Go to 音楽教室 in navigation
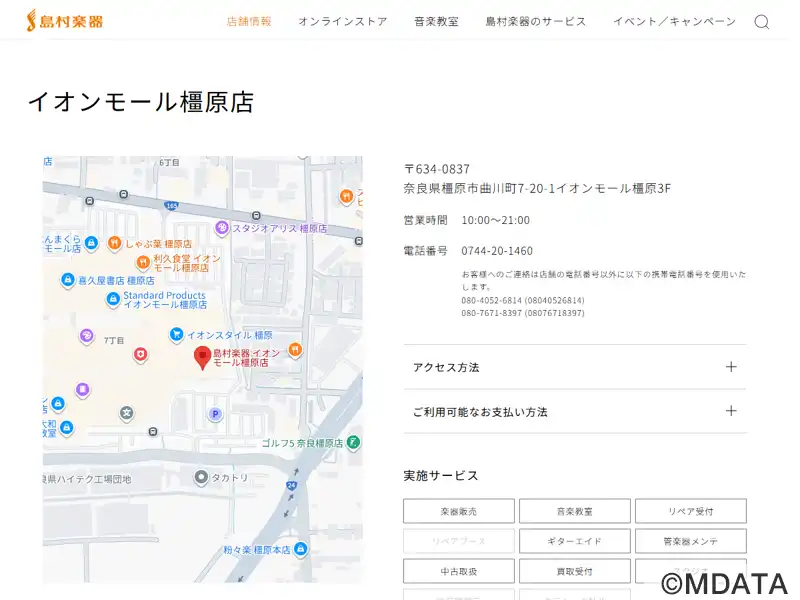This screenshot has height=600, width=800. pyautogui.click(x=437, y=21)
